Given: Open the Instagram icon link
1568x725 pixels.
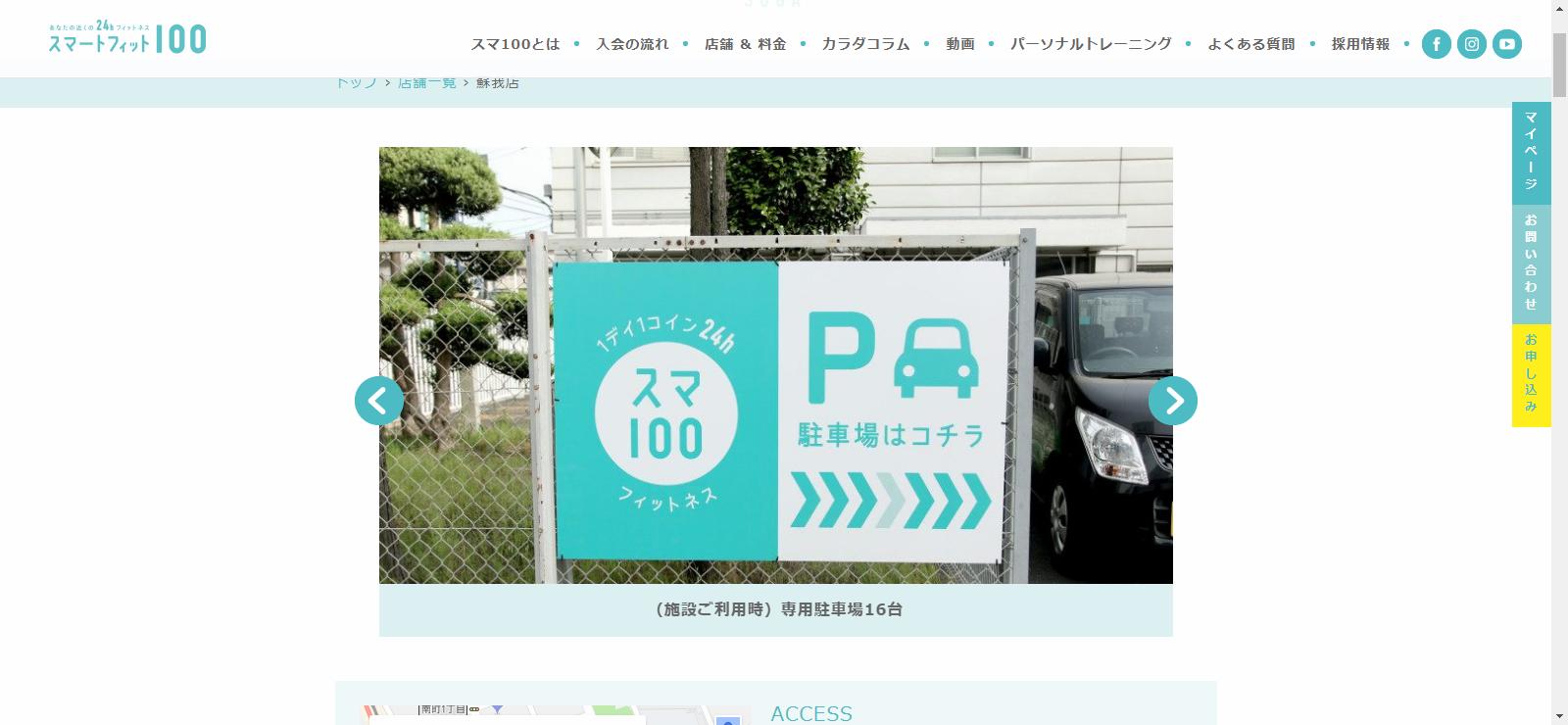Looking at the screenshot, I should [1472, 44].
